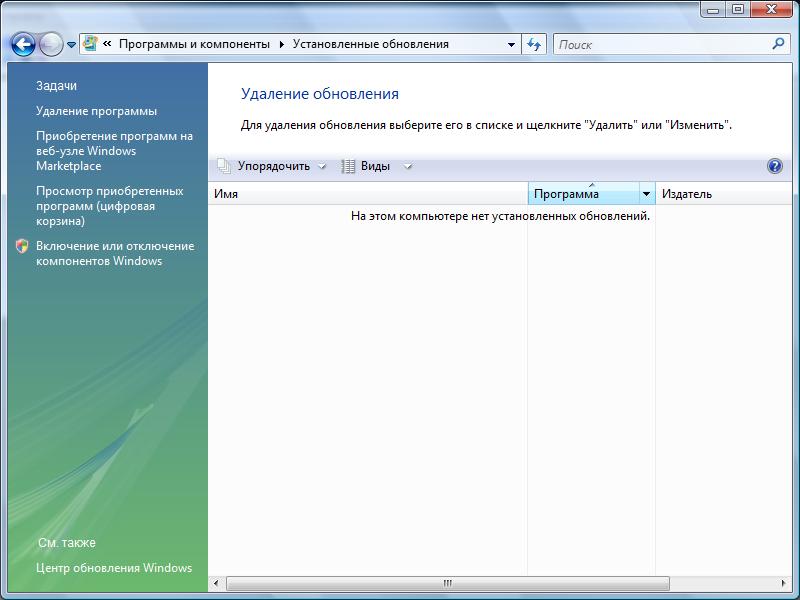The image size is (800, 600).
Task: Click the Refresh icon in the address bar
Action: [x=537, y=44]
